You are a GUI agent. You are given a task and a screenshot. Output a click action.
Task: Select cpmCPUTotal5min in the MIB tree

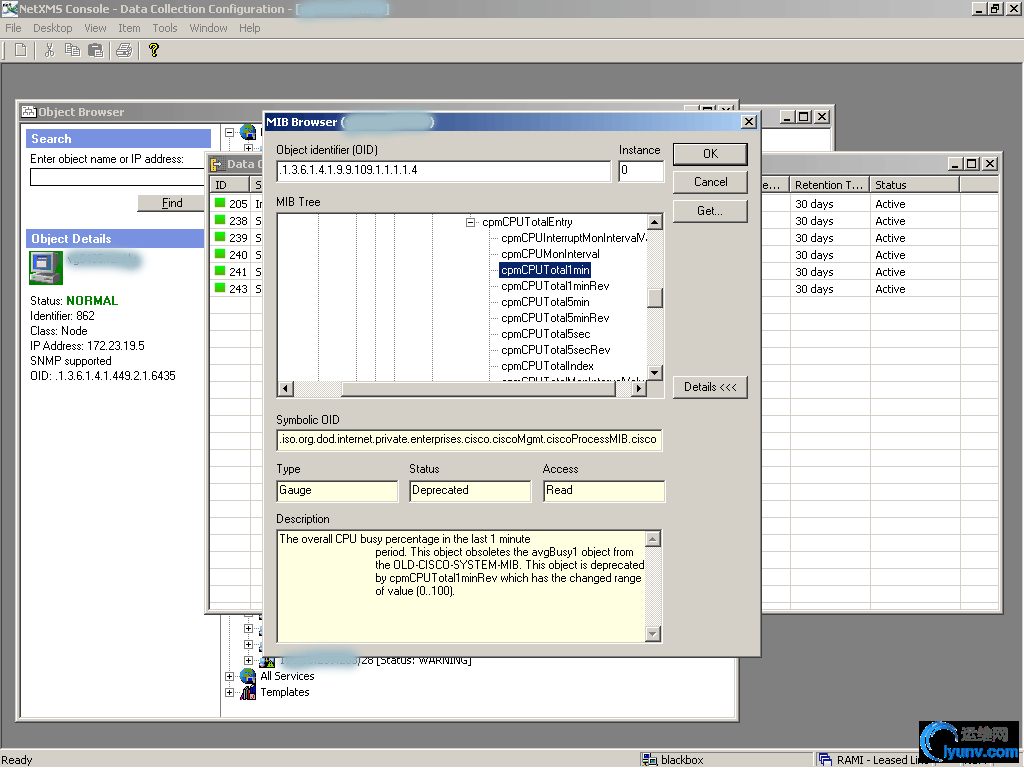point(545,302)
